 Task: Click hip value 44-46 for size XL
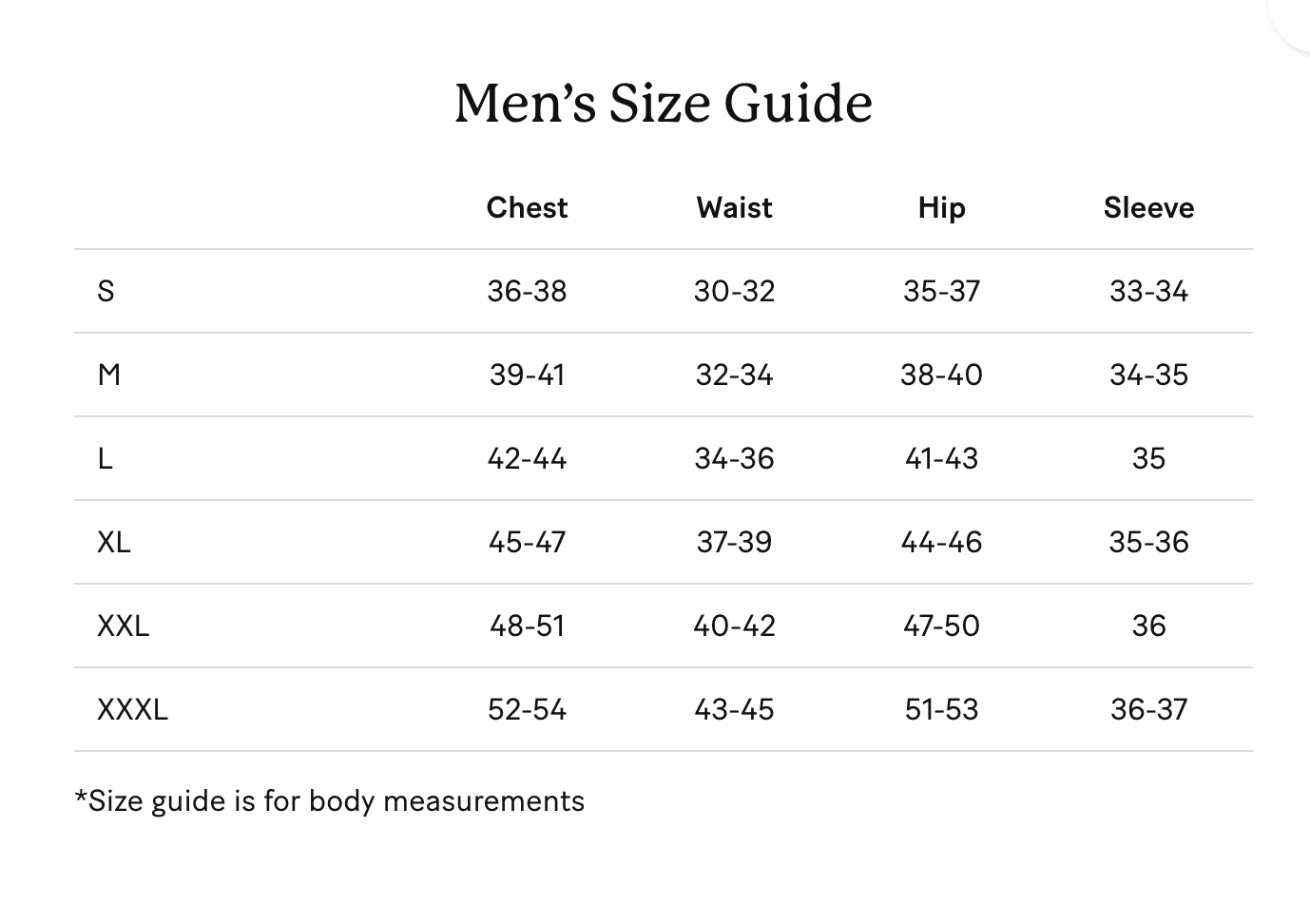point(941,542)
